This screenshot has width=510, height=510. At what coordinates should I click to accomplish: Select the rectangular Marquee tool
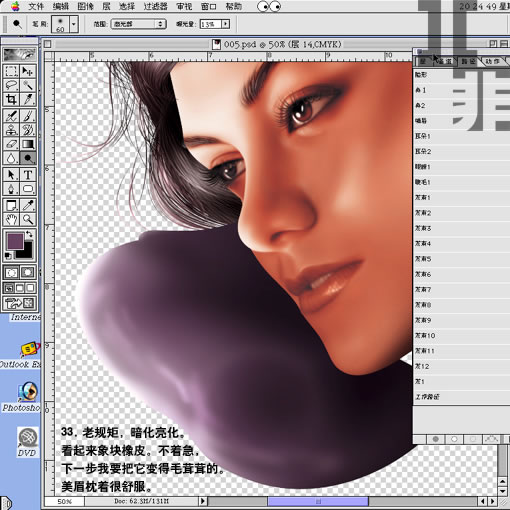(x=11, y=71)
